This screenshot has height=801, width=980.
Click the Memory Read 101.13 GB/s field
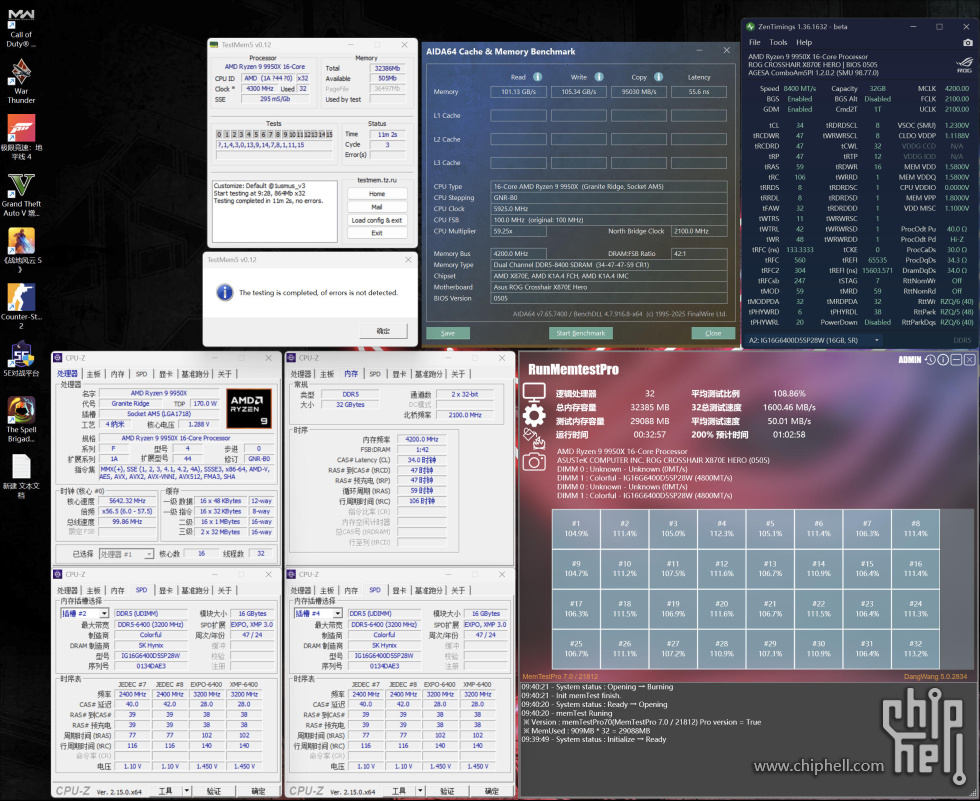[x=518, y=92]
